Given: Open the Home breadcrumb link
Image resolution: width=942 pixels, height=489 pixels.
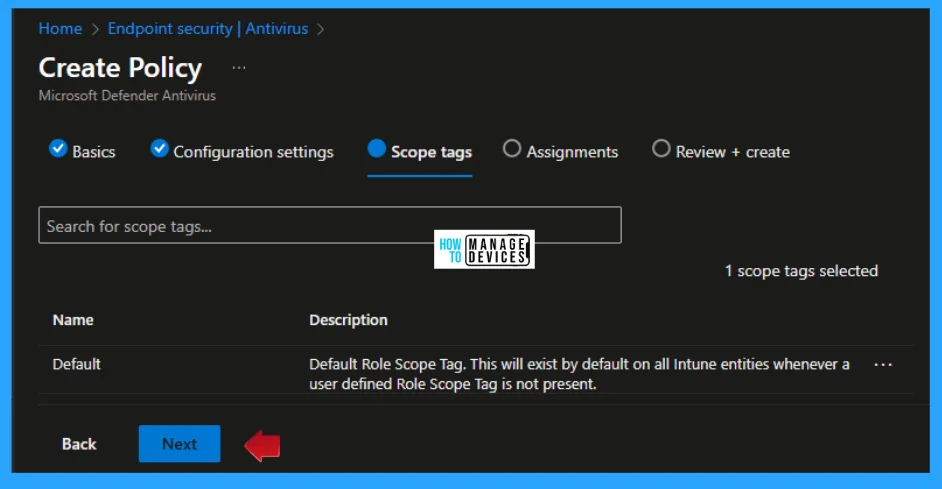Looking at the screenshot, I should click(x=60, y=28).
